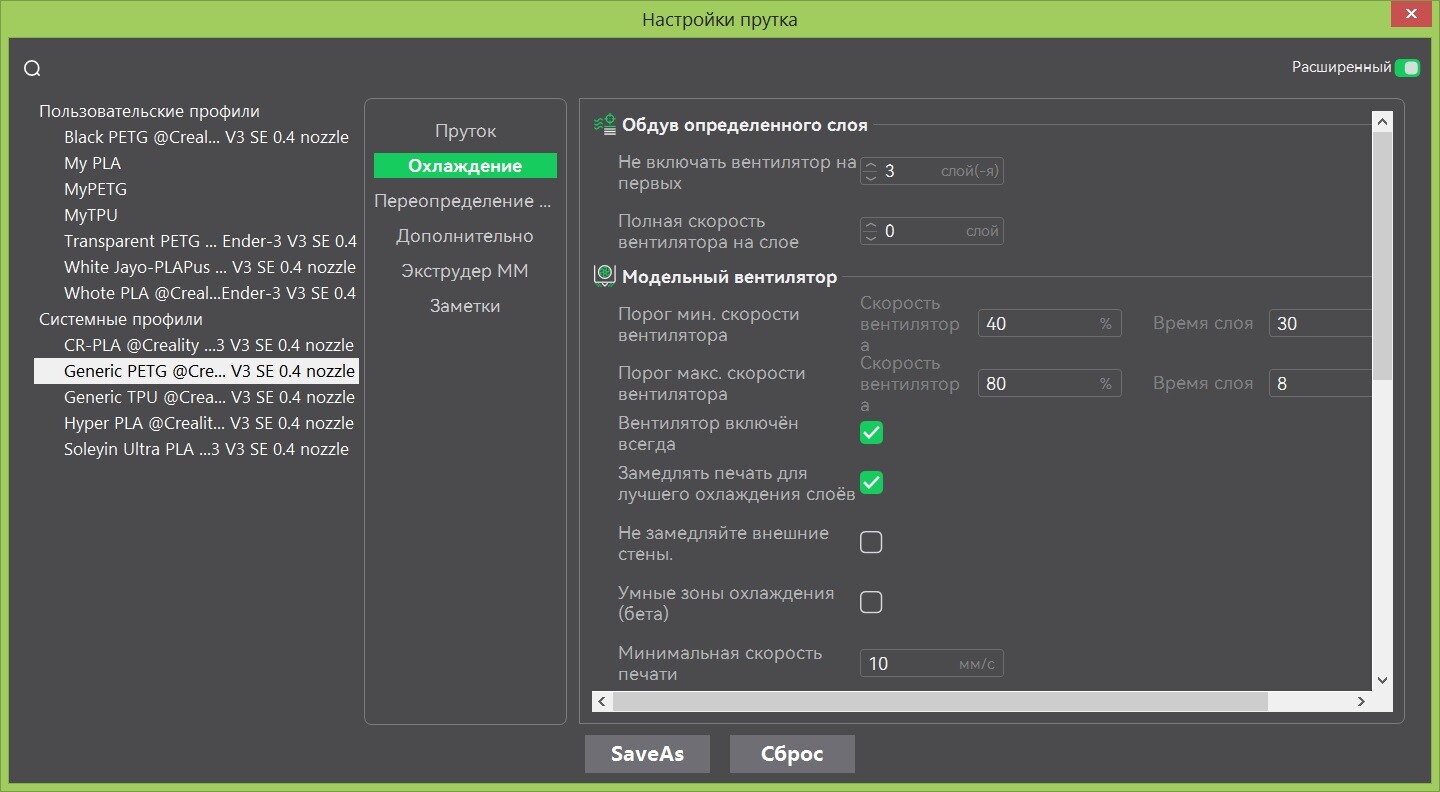This screenshot has width=1440, height=792.
Task: Click the vertical scrollbar thumb
Action: click(1382, 255)
